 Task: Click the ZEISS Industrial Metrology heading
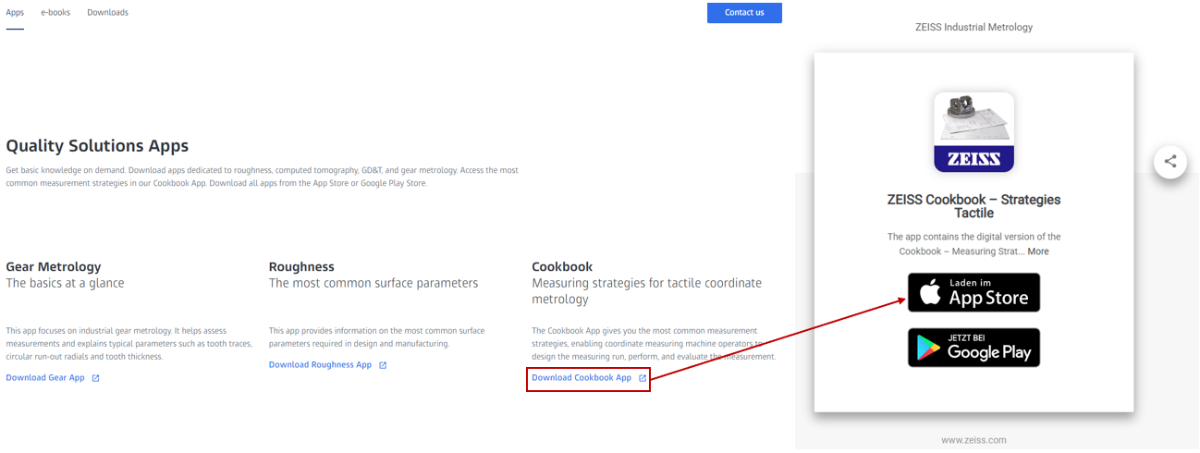[974, 27]
